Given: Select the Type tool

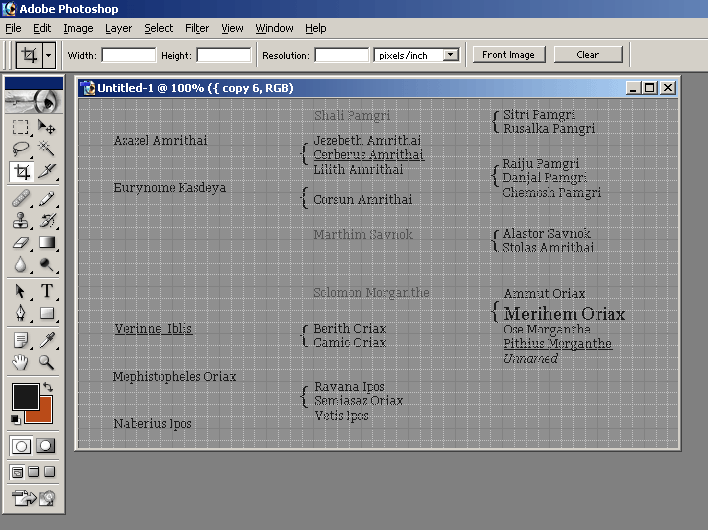Looking at the screenshot, I should pyautogui.click(x=47, y=291).
